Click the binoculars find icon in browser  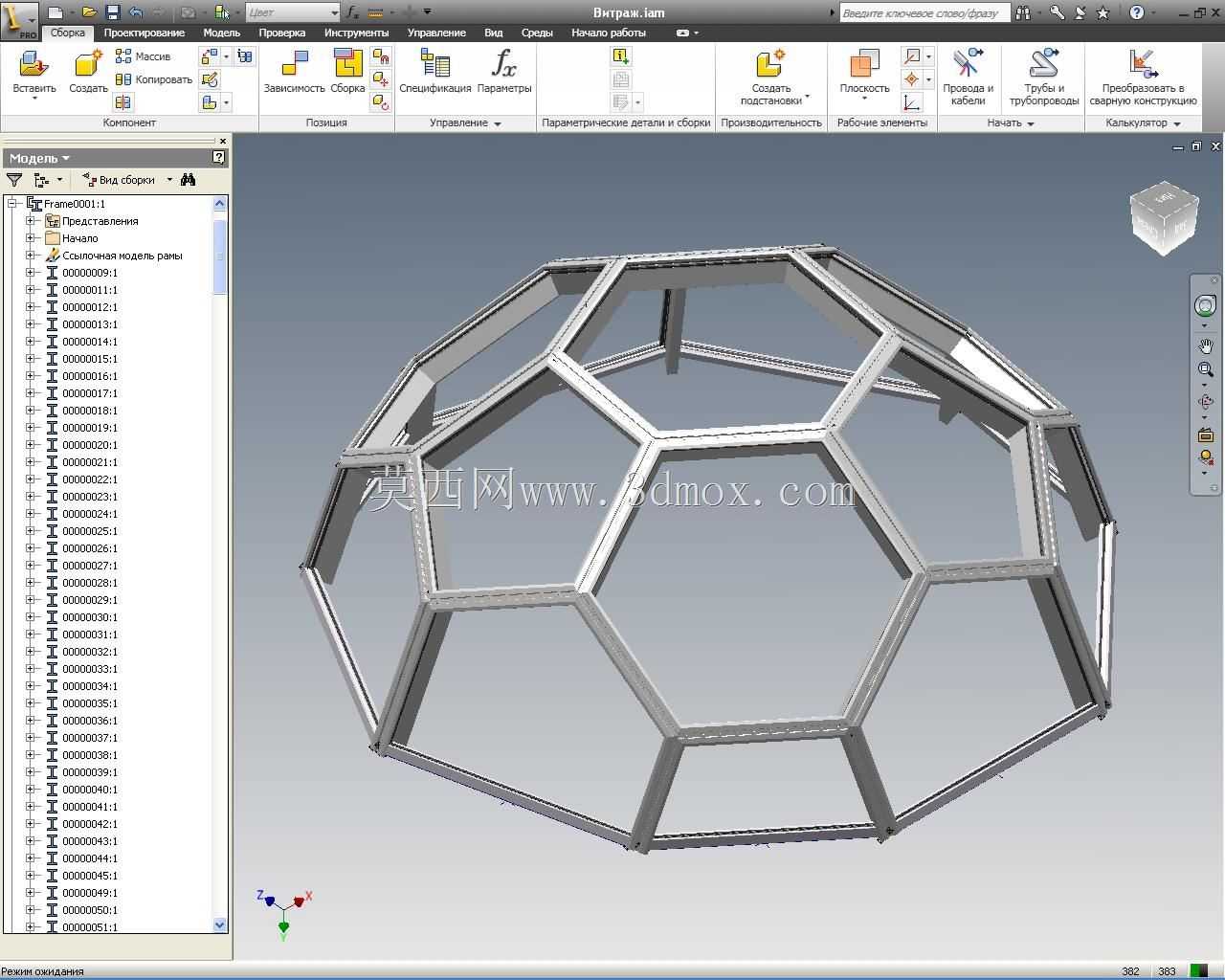(189, 180)
